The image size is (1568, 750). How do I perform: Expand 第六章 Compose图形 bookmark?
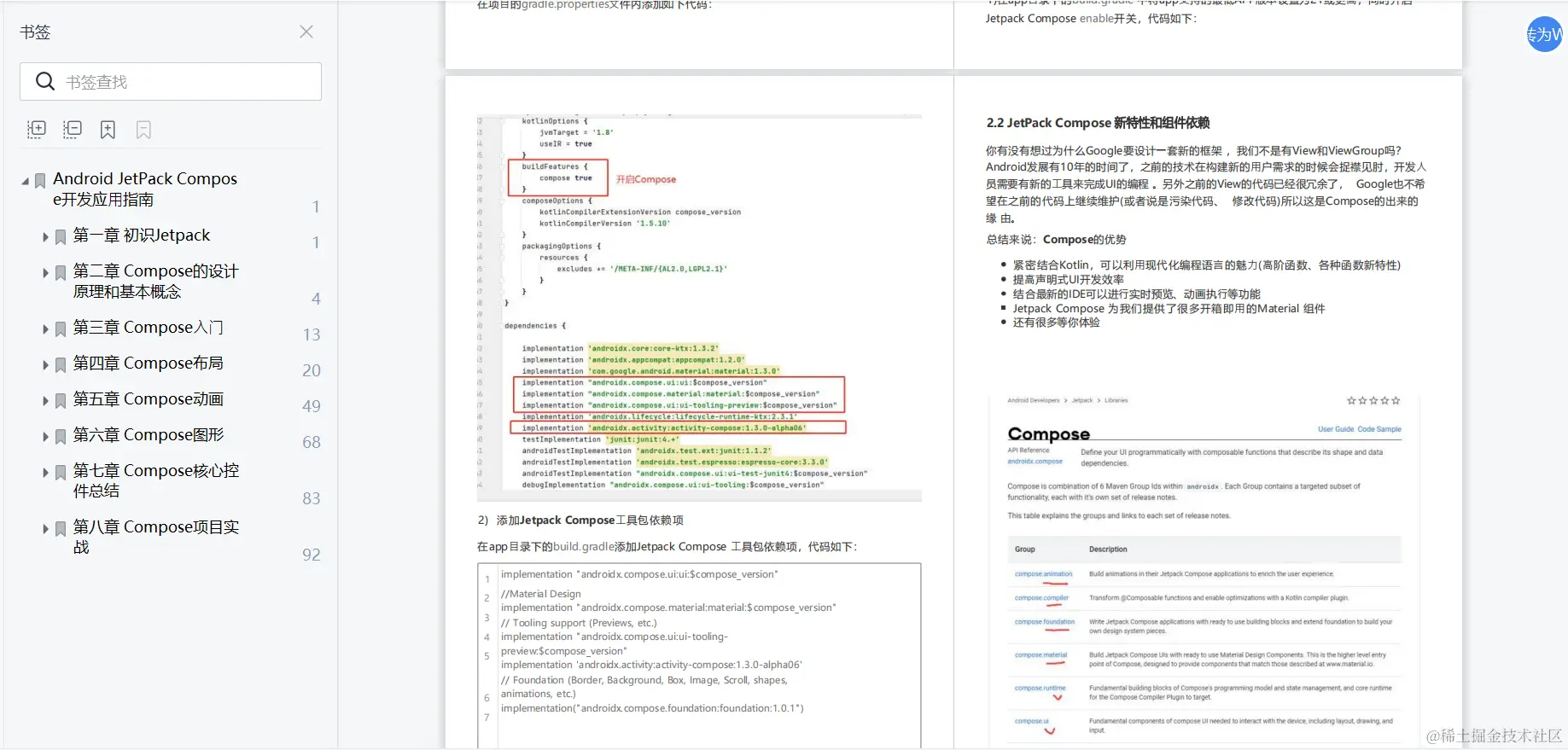[45, 436]
